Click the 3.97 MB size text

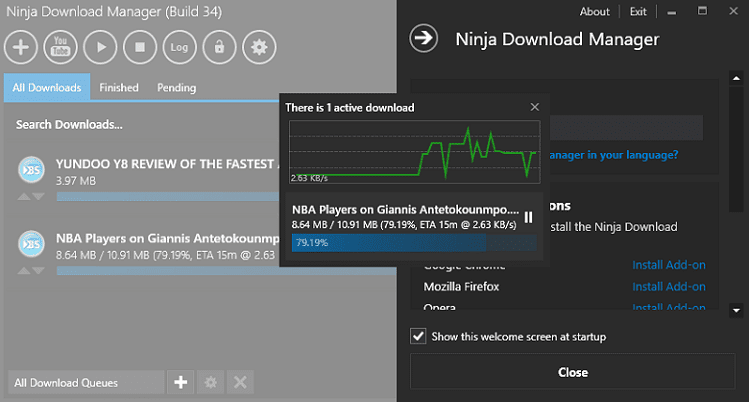tap(76, 181)
